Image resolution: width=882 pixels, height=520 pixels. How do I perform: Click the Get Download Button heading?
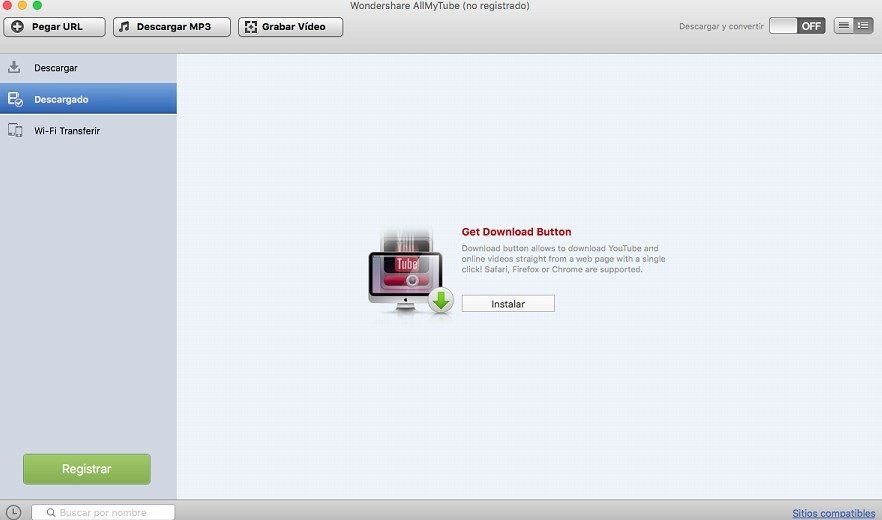[516, 232]
